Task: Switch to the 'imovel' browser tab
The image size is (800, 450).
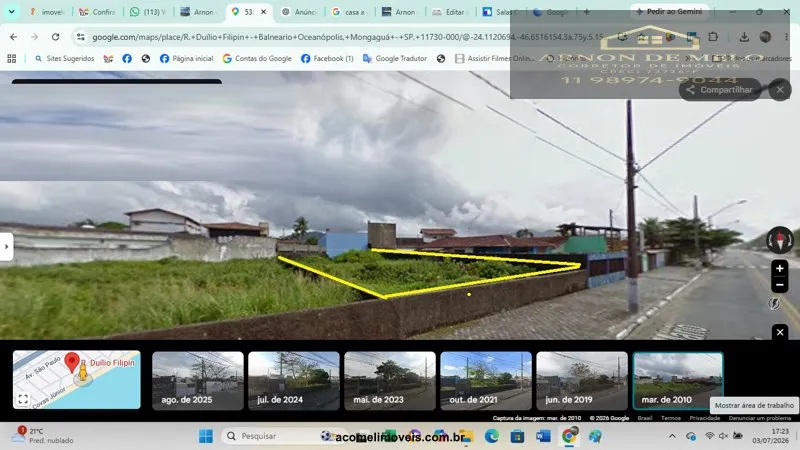Action: click(46, 12)
